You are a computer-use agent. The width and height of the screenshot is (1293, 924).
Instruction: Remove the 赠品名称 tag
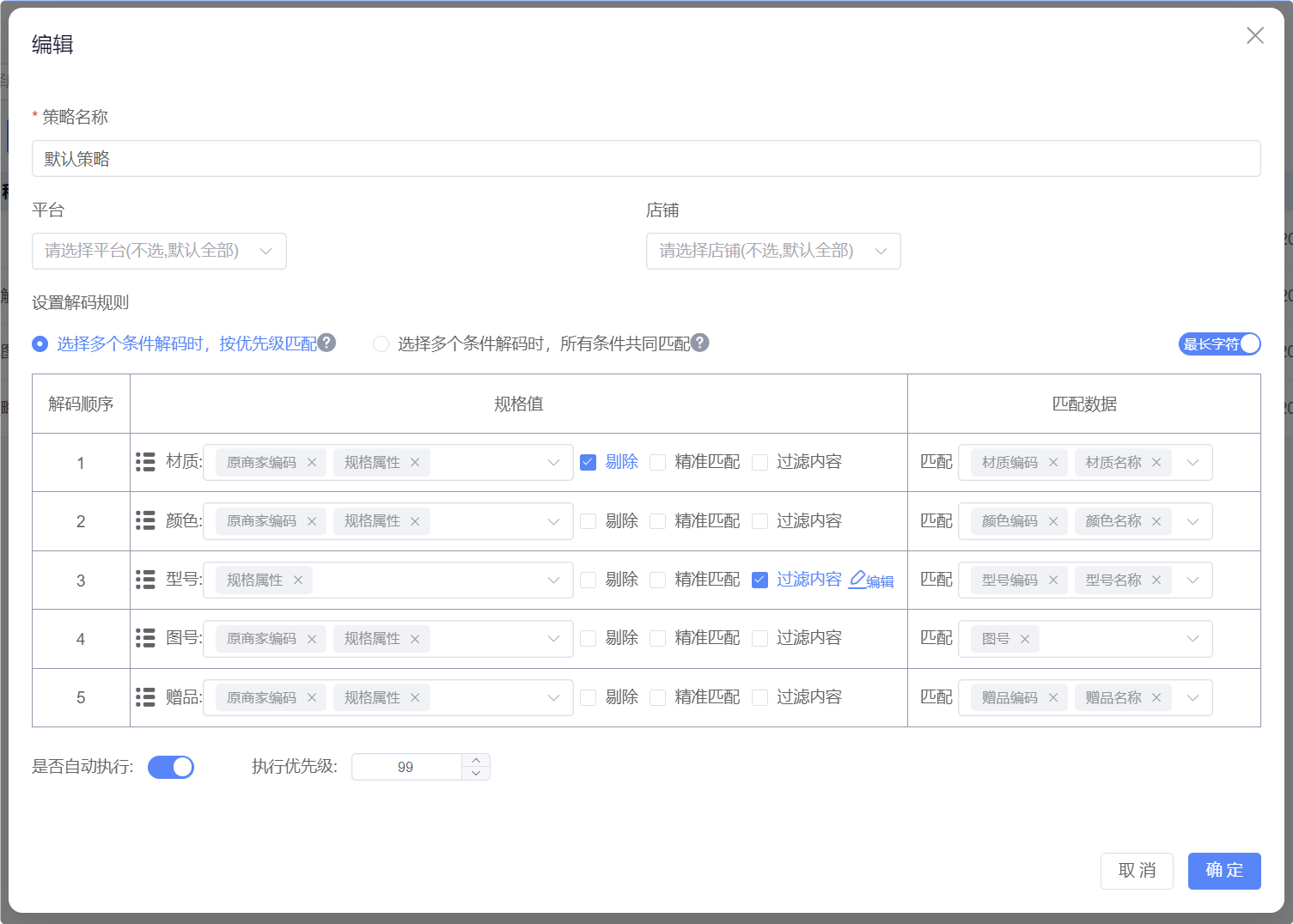[x=1156, y=697]
